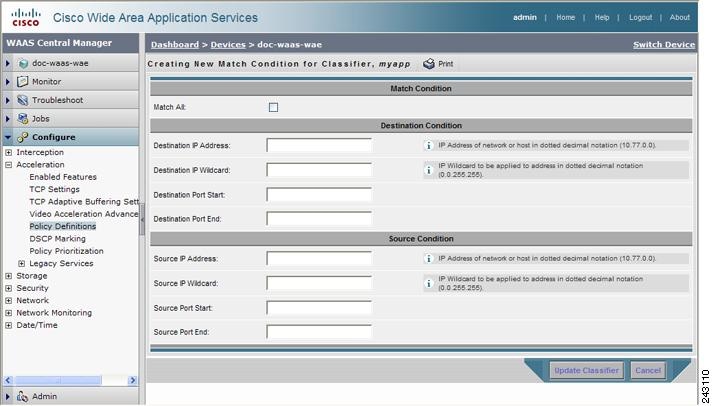
Task: Select Policy Definitions in tree
Action: click(x=63, y=226)
